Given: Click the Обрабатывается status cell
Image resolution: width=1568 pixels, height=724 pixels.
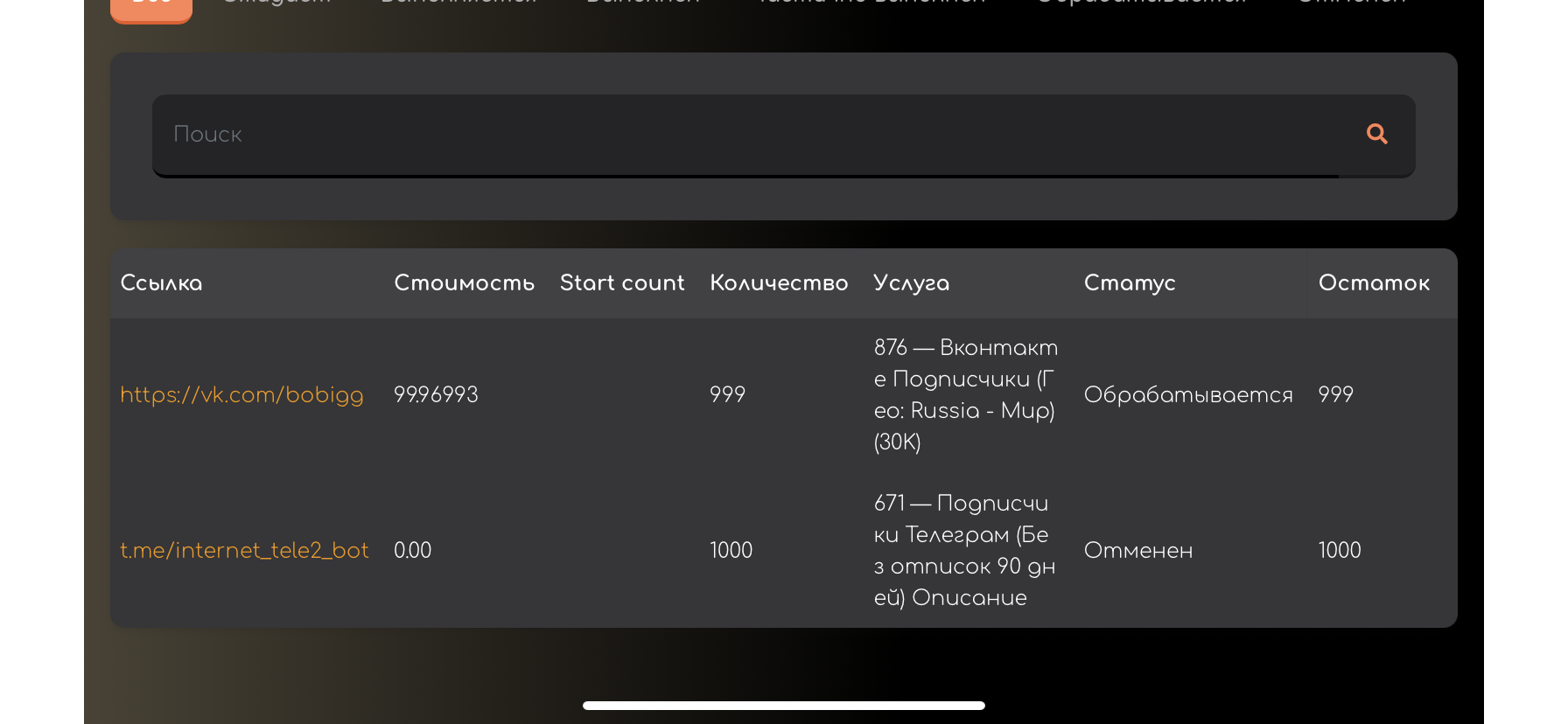Looking at the screenshot, I should click(x=1188, y=394).
